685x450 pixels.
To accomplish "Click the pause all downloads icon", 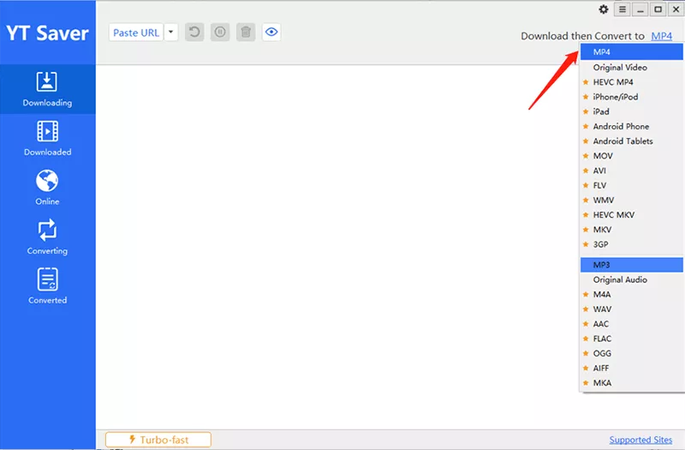I will click(x=220, y=32).
